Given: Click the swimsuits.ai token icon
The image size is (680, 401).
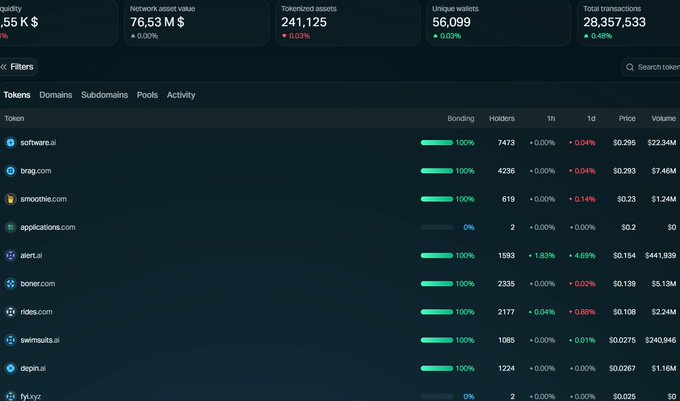Looking at the screenshot, I should (x=10, y=340).
